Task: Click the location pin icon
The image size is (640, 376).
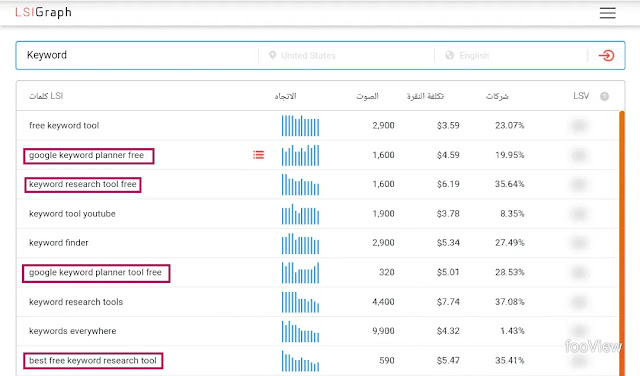Action: pos(272,55)
